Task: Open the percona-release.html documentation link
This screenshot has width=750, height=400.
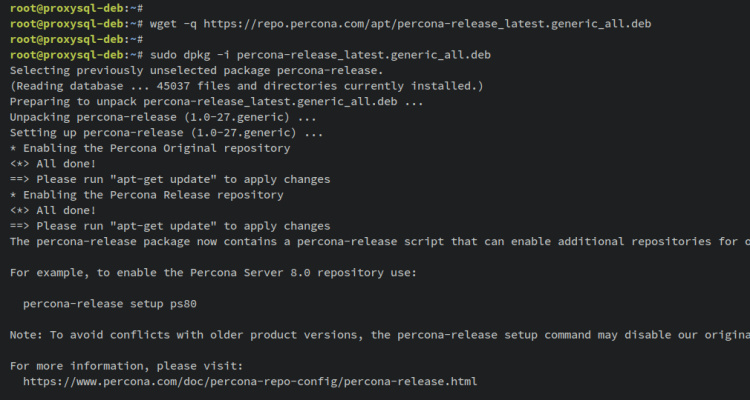Action: coord(250,382)
